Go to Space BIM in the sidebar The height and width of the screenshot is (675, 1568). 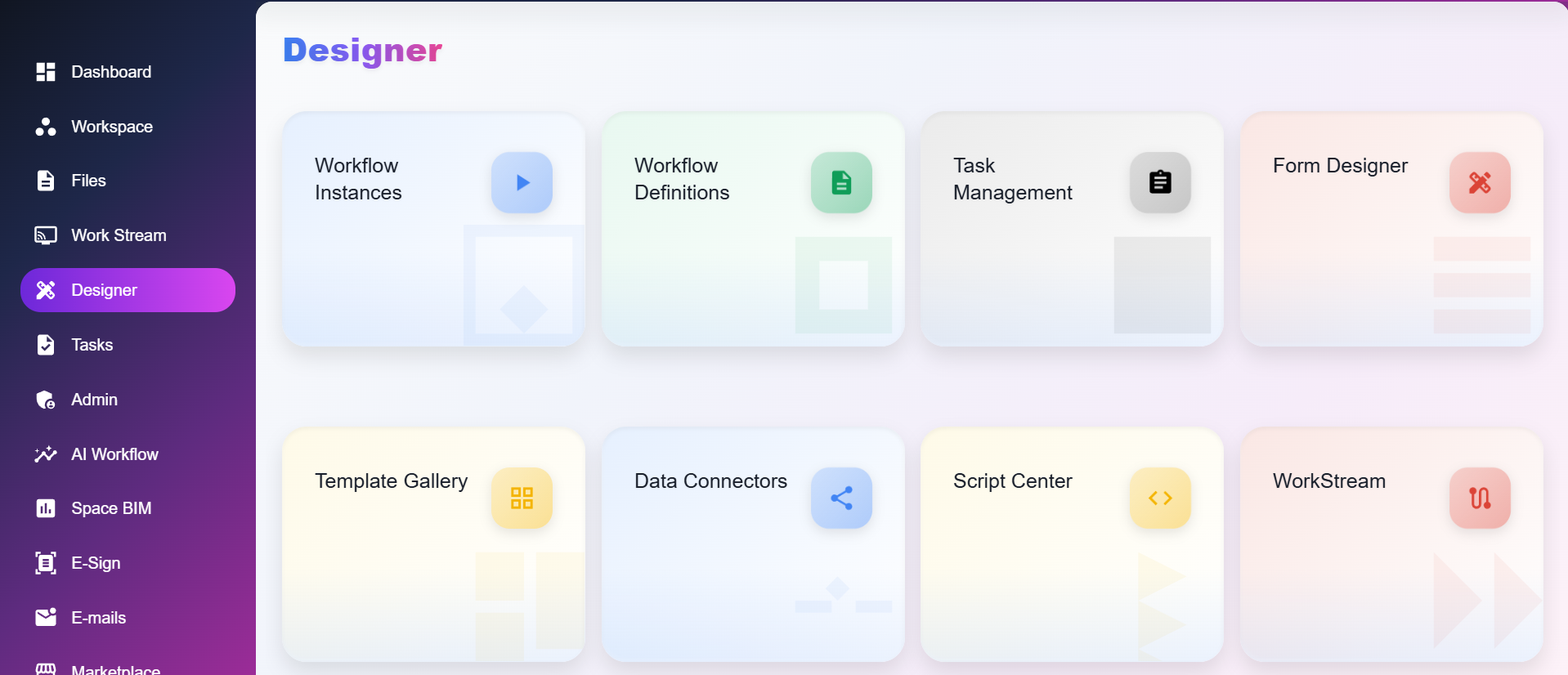(128, 508)
